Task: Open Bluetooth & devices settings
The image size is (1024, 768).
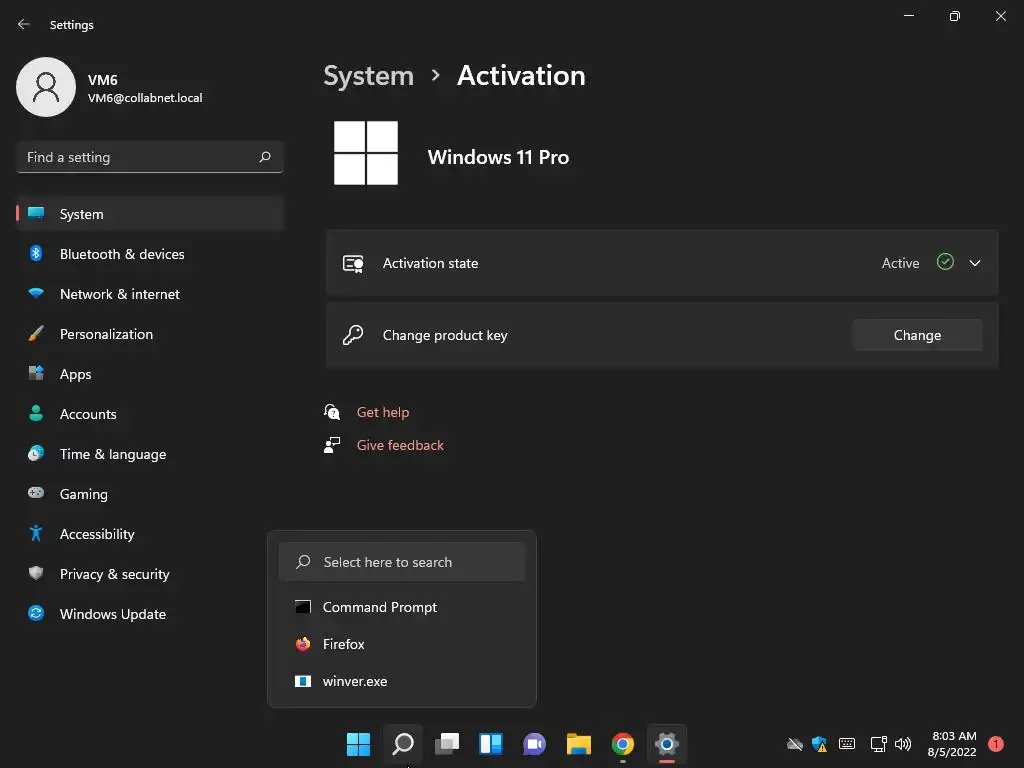Action: (x=150, y=254)
